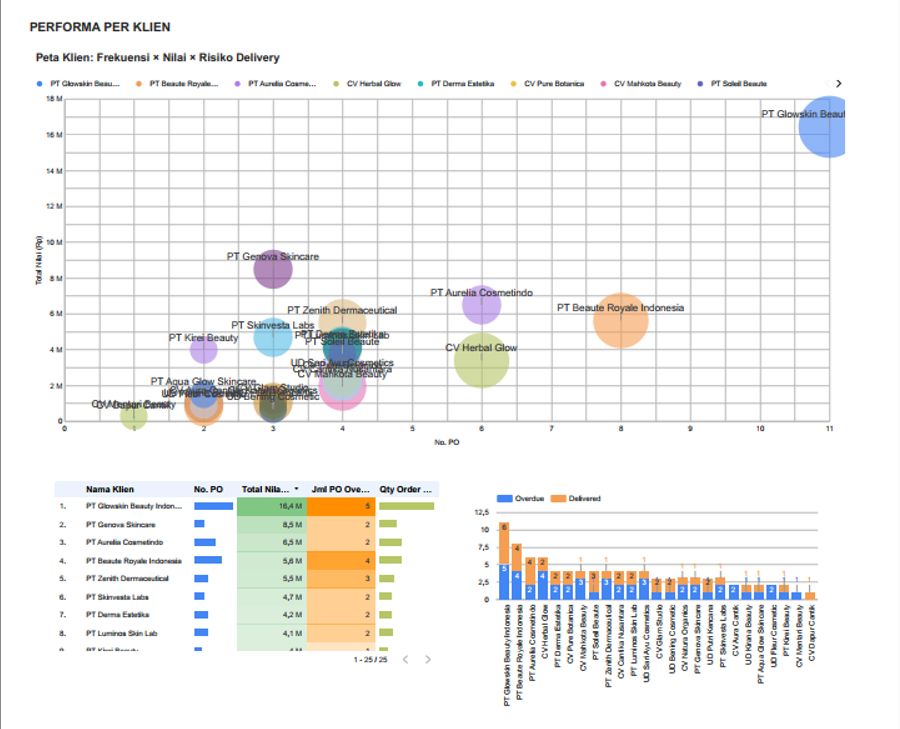This screenshot has height=729, width=900.
Task: Click sort arrow on Total Nila column header
Action: [296, 489]
